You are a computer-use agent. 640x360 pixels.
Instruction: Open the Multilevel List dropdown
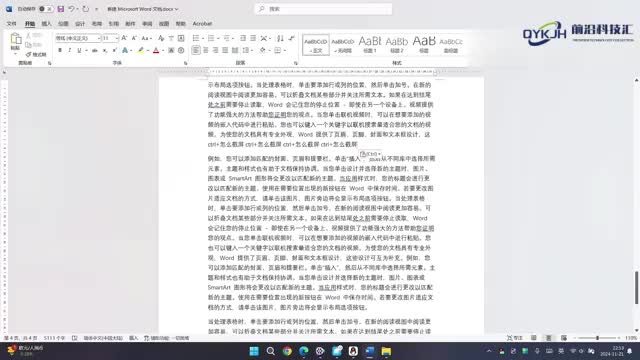228,38
